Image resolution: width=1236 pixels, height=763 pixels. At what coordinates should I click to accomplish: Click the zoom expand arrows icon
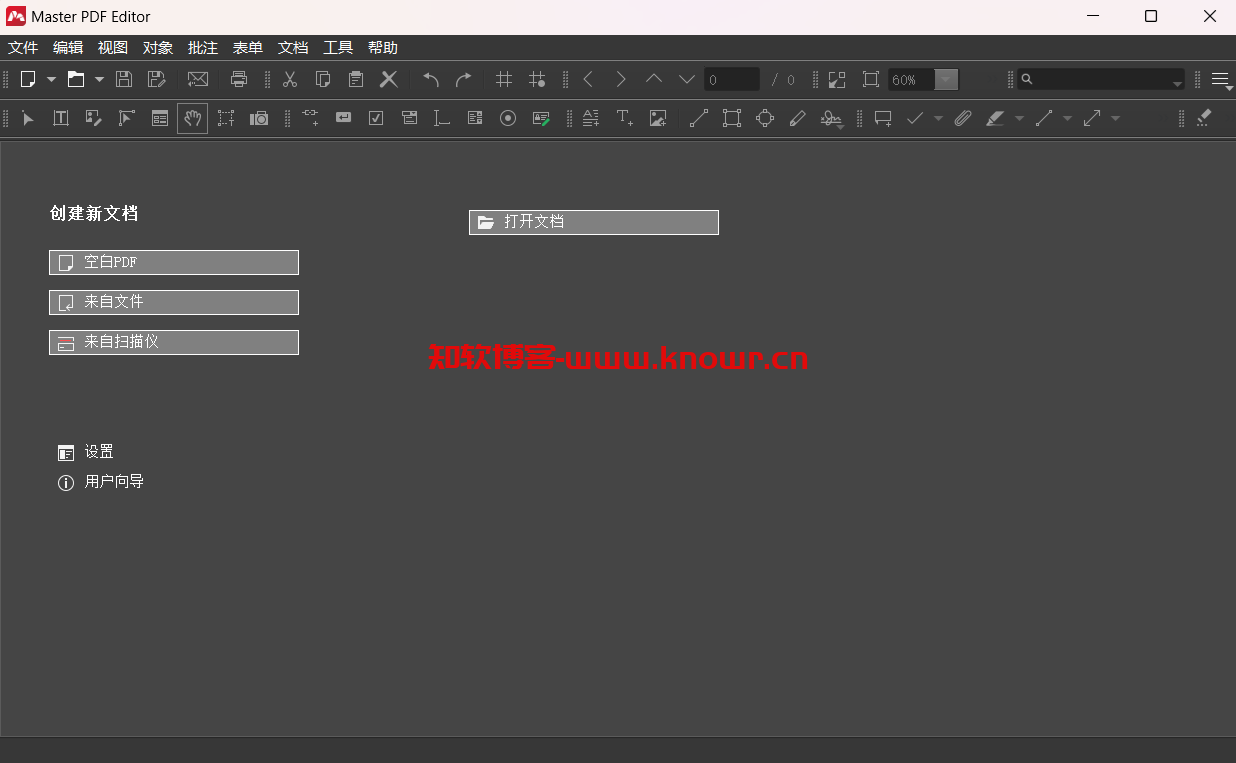[837, 79]
